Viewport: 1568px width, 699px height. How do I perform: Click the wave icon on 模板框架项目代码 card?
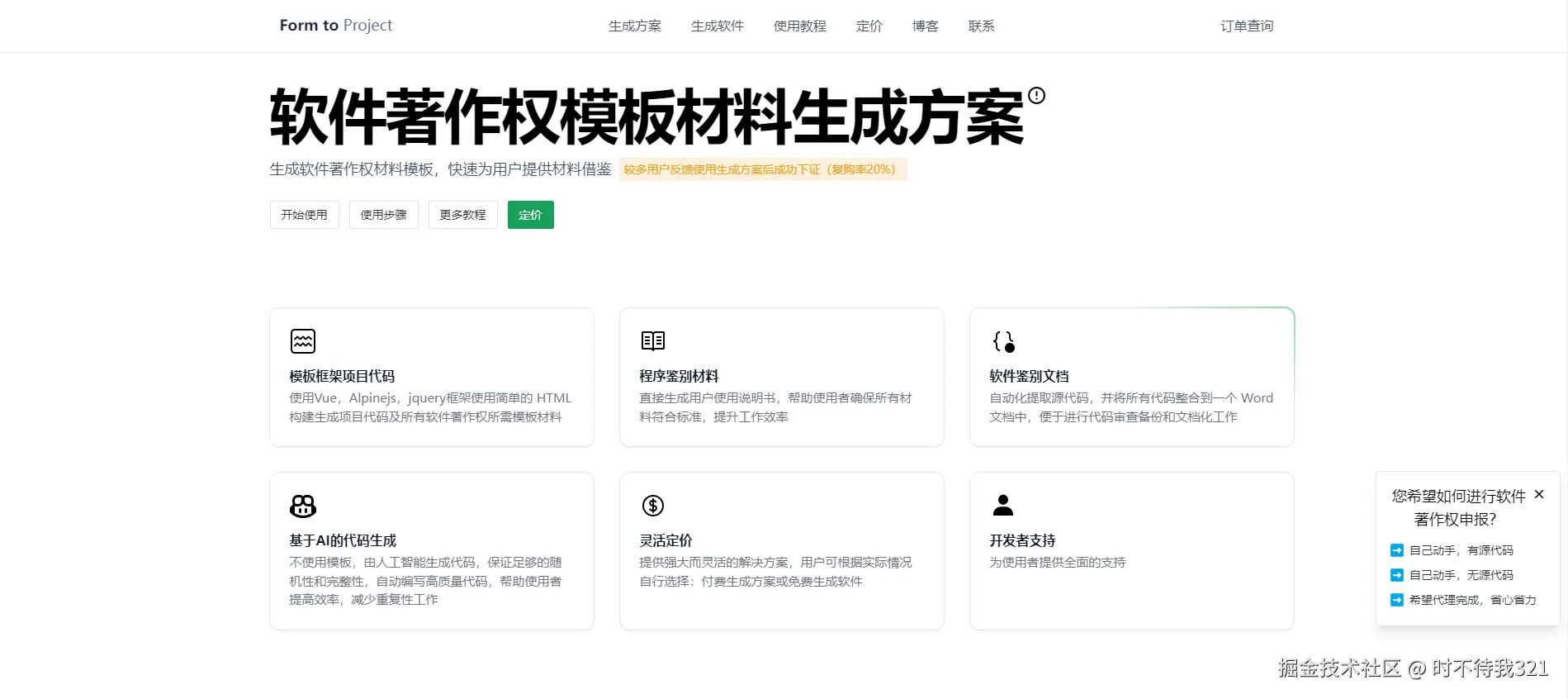303,340
